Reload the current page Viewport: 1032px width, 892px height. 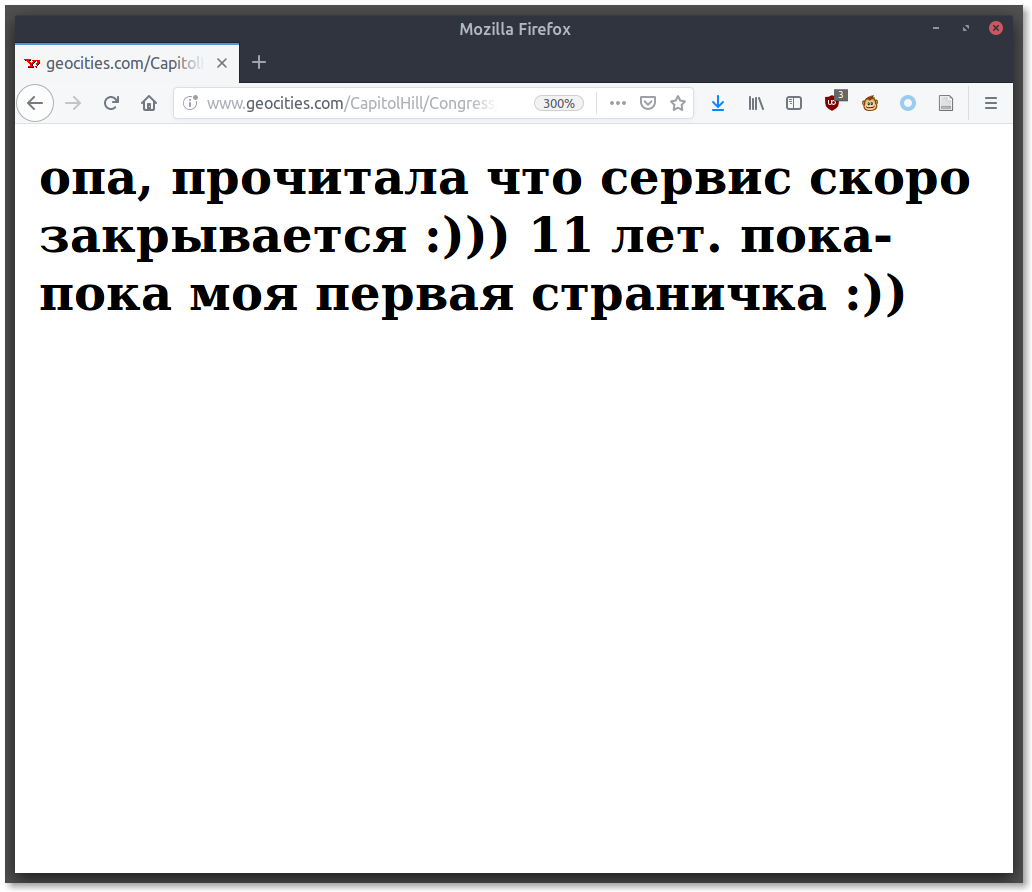111,103
